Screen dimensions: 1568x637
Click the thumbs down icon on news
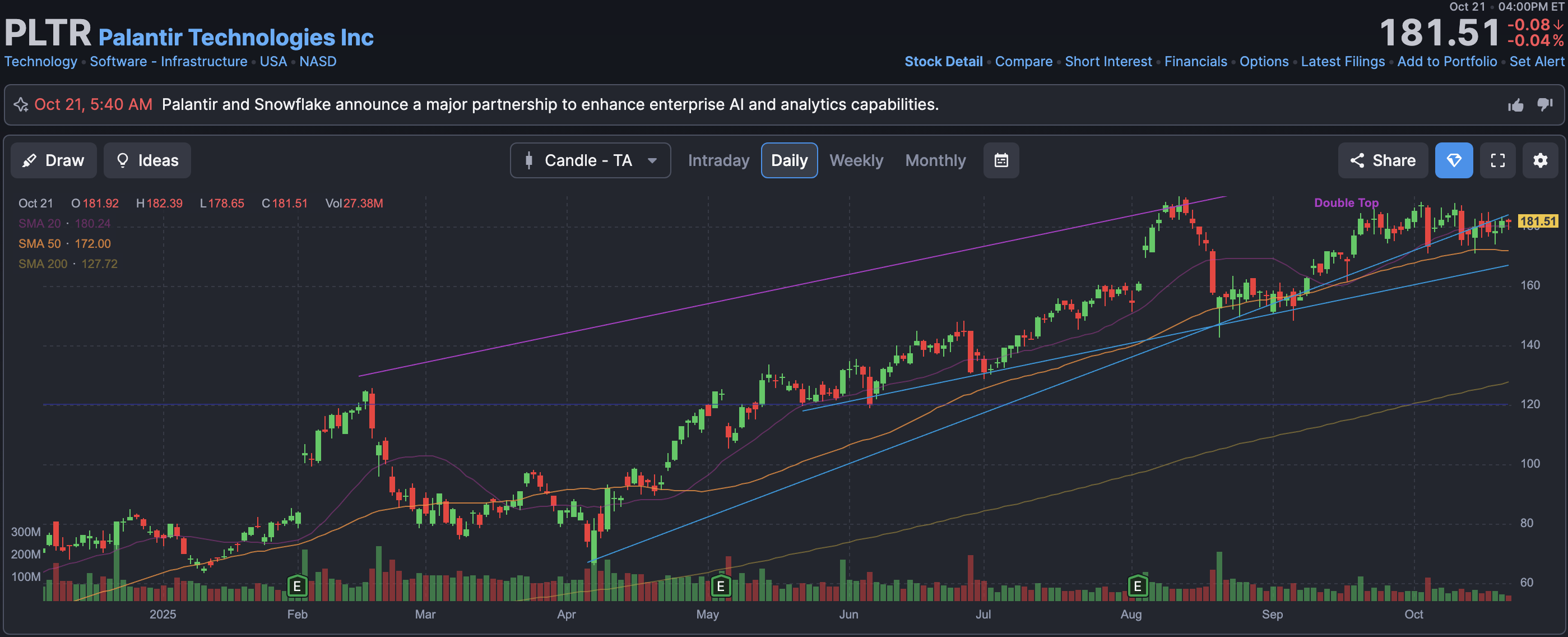pos(1544,105)
